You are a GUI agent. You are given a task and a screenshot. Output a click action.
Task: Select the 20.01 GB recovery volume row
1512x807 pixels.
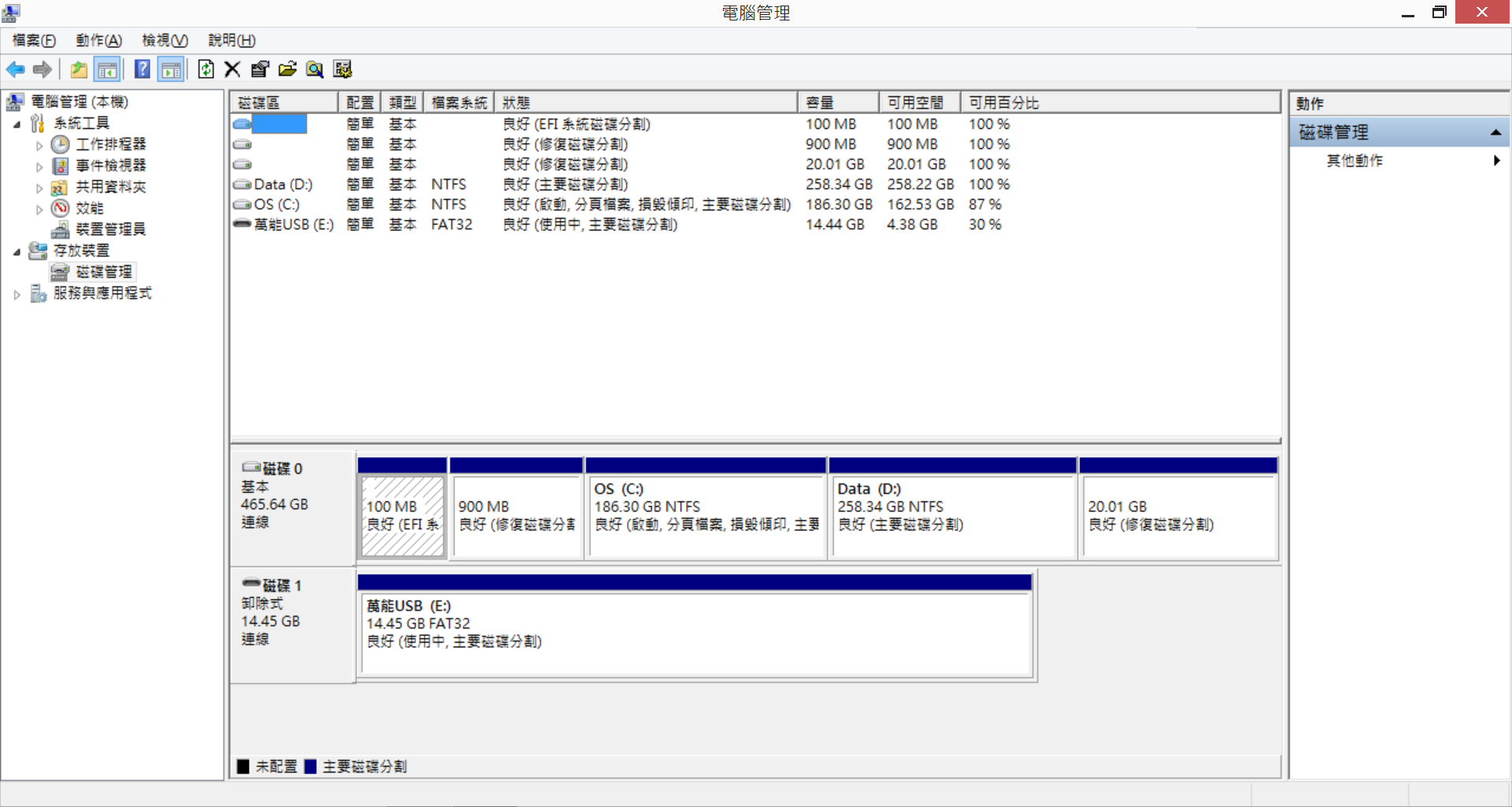tap(756, 164)
